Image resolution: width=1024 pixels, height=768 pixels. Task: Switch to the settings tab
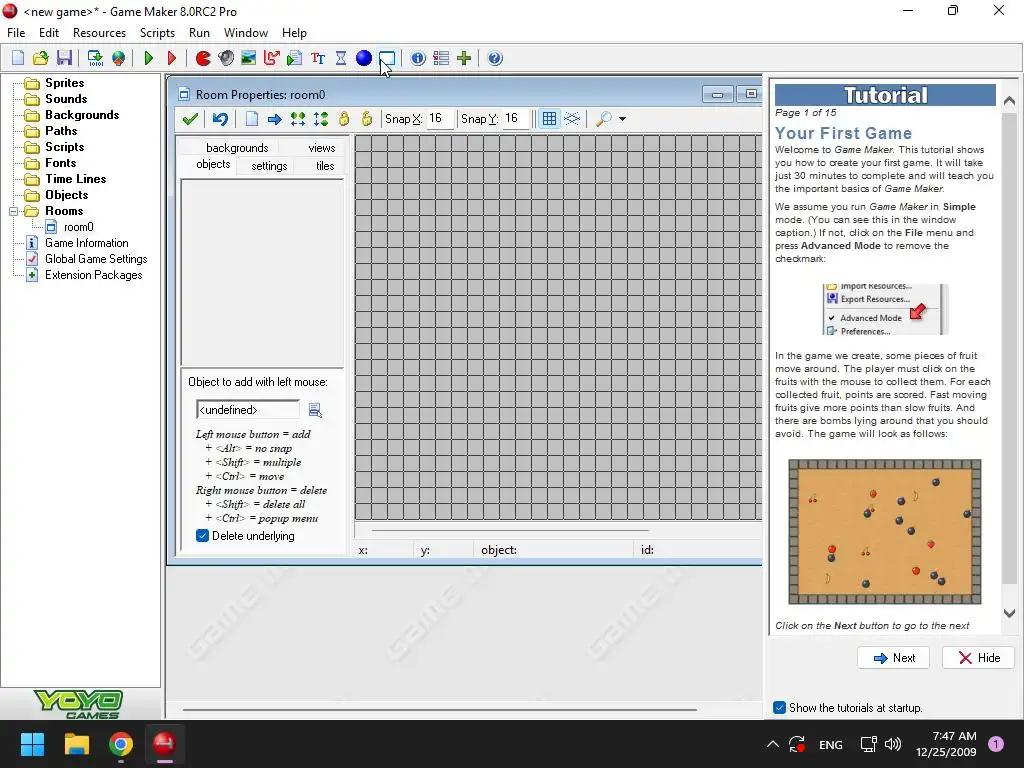tap(269, 166)
